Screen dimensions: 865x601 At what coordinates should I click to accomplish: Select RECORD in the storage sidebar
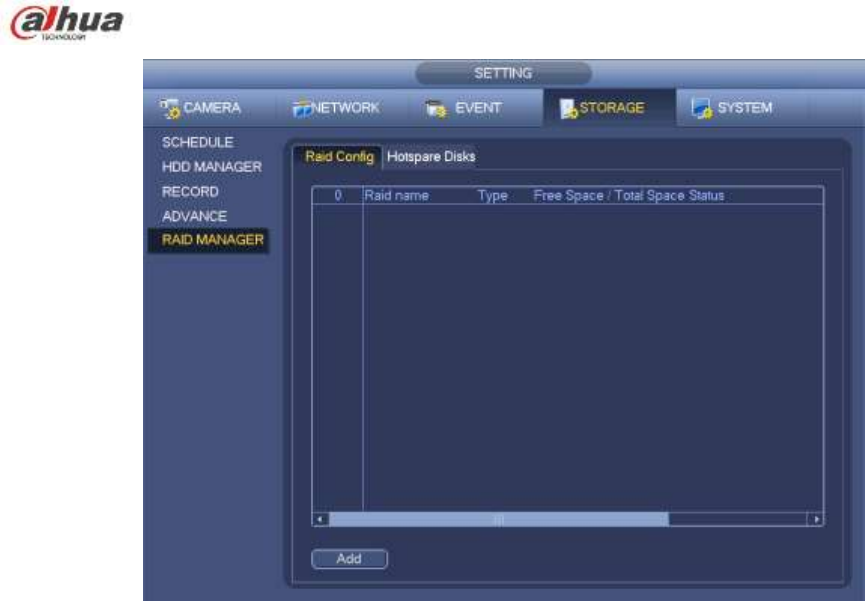pos(190,192)
